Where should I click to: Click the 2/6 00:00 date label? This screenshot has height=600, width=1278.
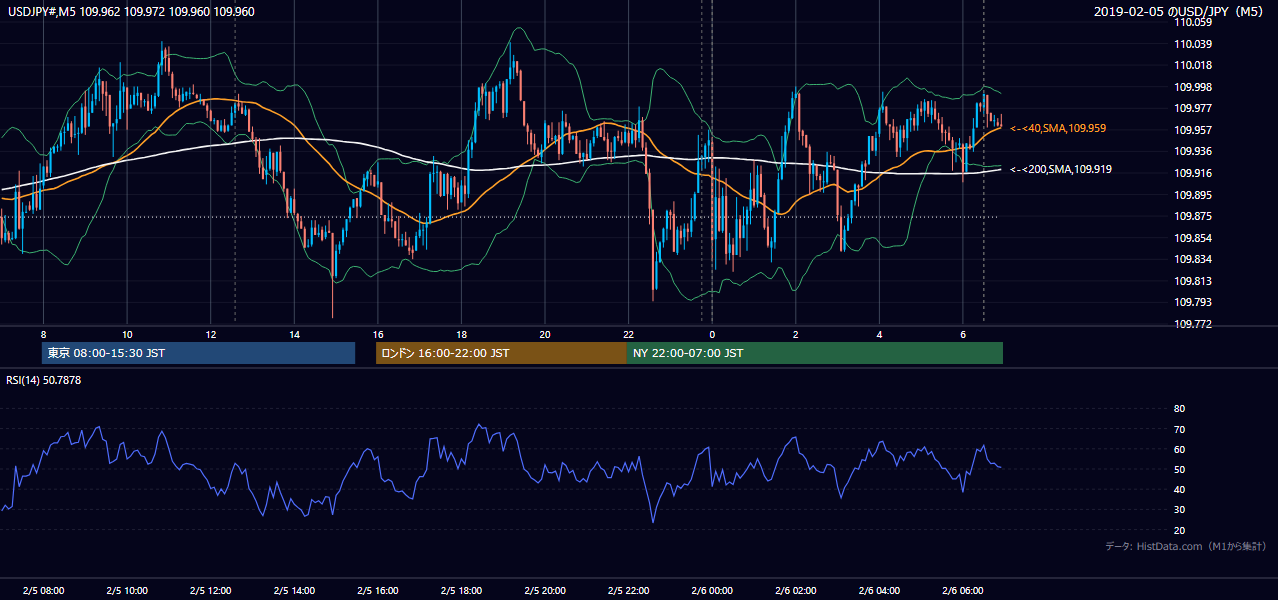tap(712, 590)
